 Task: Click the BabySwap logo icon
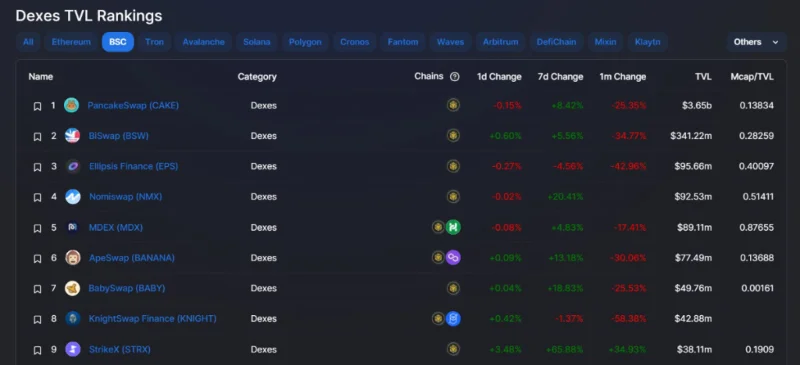pyautogui.click(x=72, y=288)
